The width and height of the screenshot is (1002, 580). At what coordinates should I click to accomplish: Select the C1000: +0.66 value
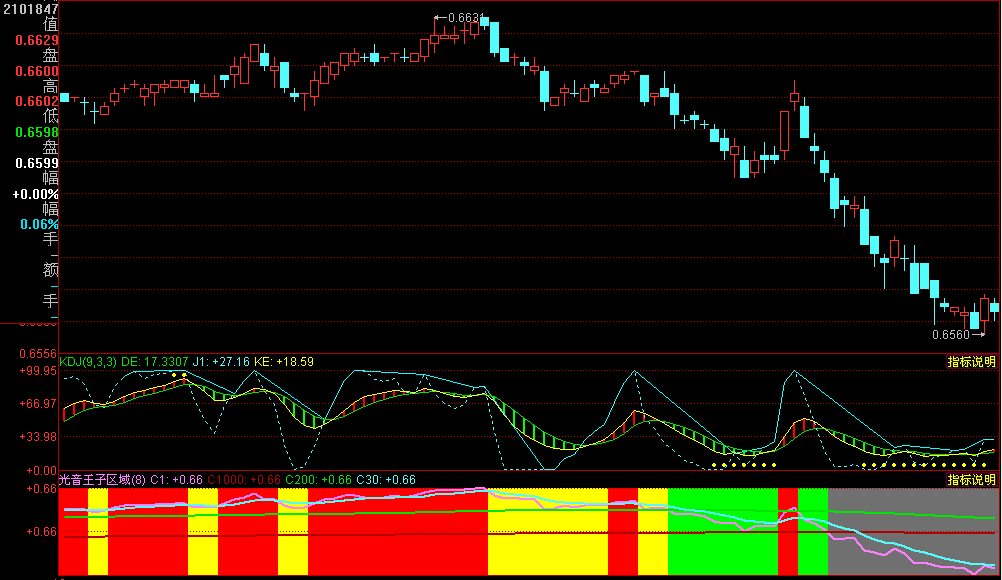(244, 480)
